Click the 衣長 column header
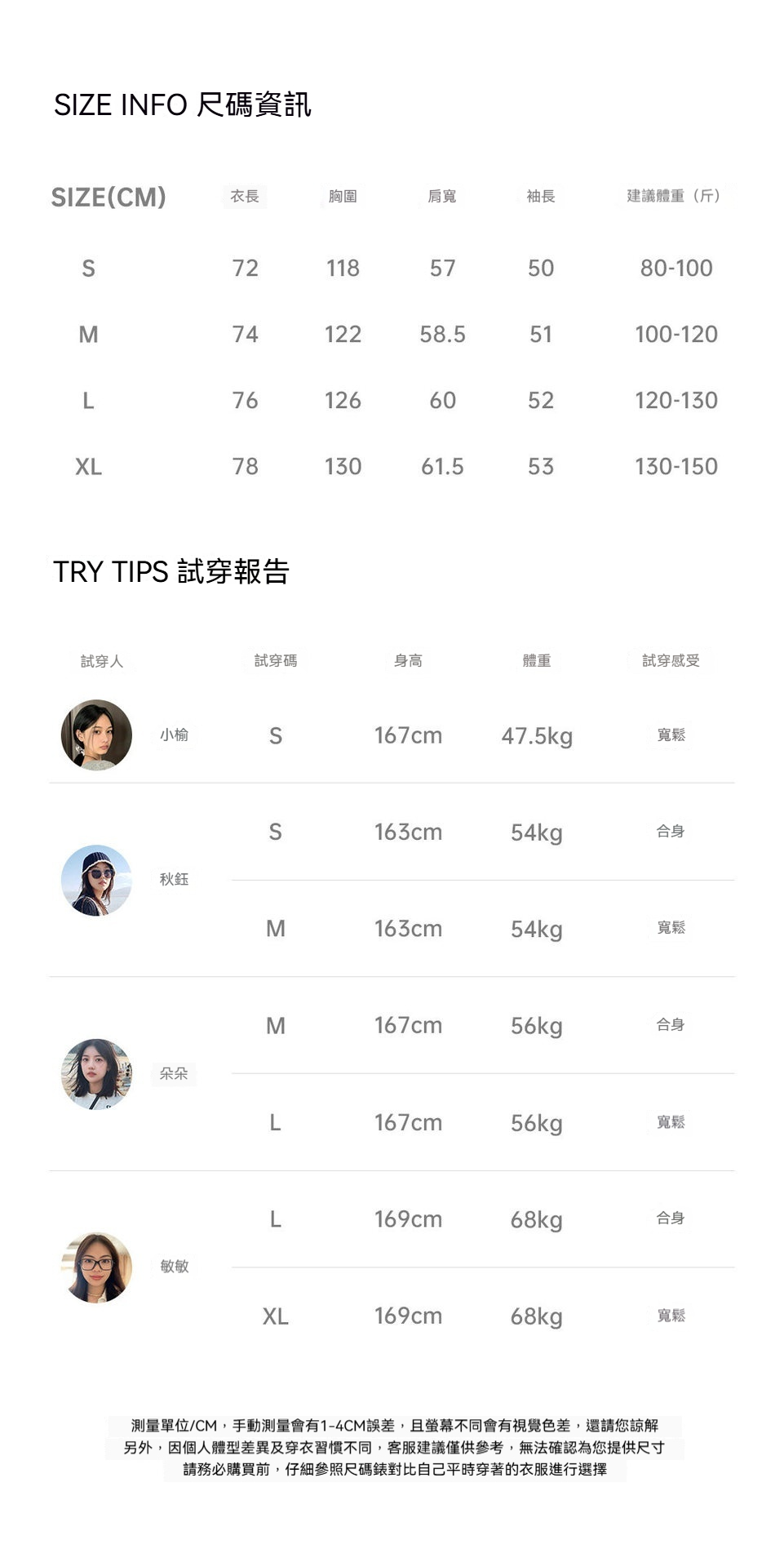 click(245, 196)
